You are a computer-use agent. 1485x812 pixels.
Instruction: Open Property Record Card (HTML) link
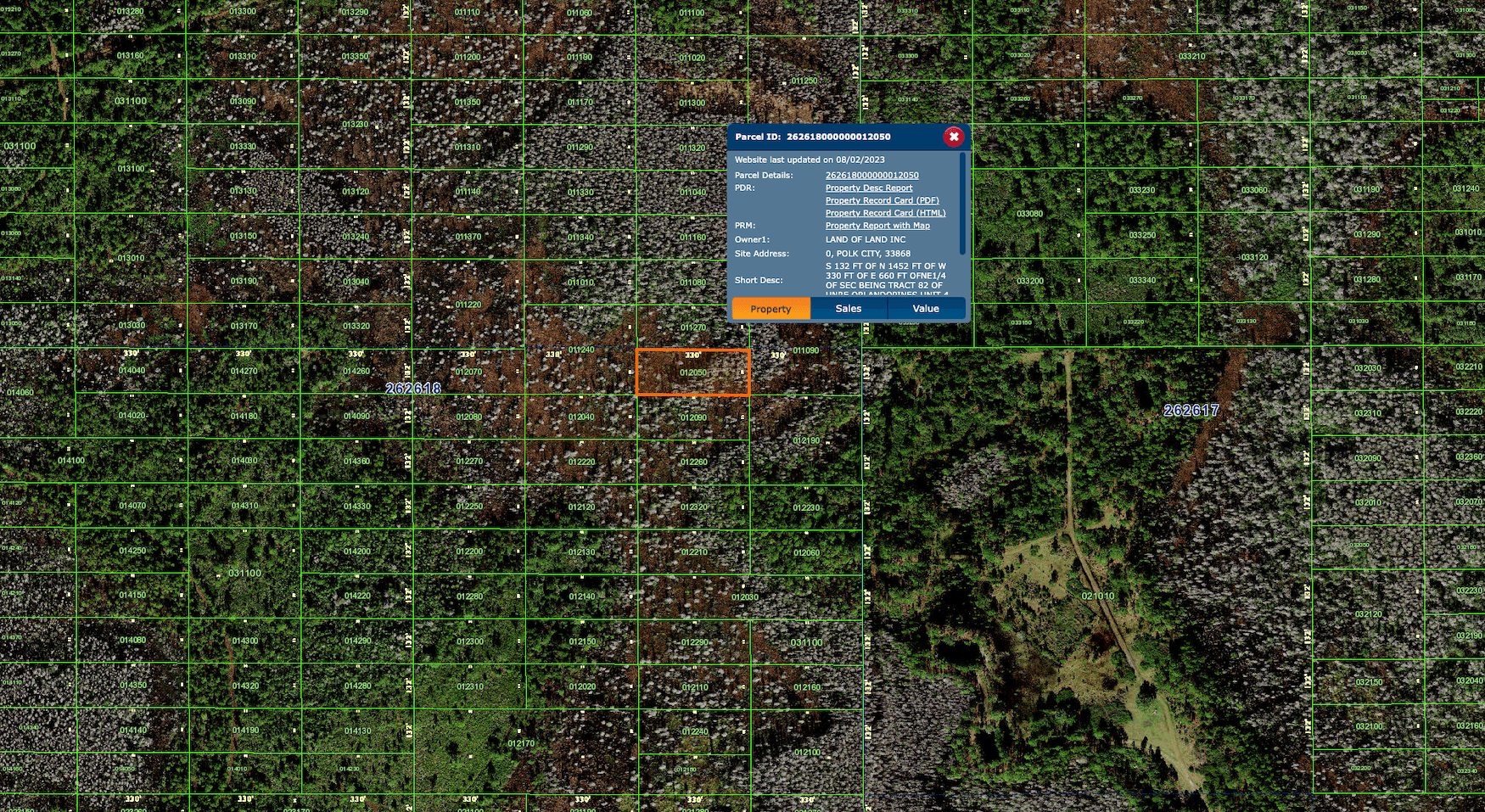point(885,213)
